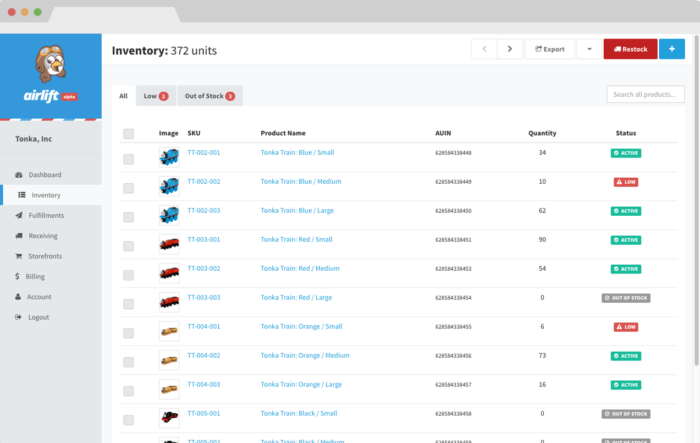The height and width of the screenshot is (443, 700).
Task: Open the dropdown arrow next to Export
Action: [588, 49]
